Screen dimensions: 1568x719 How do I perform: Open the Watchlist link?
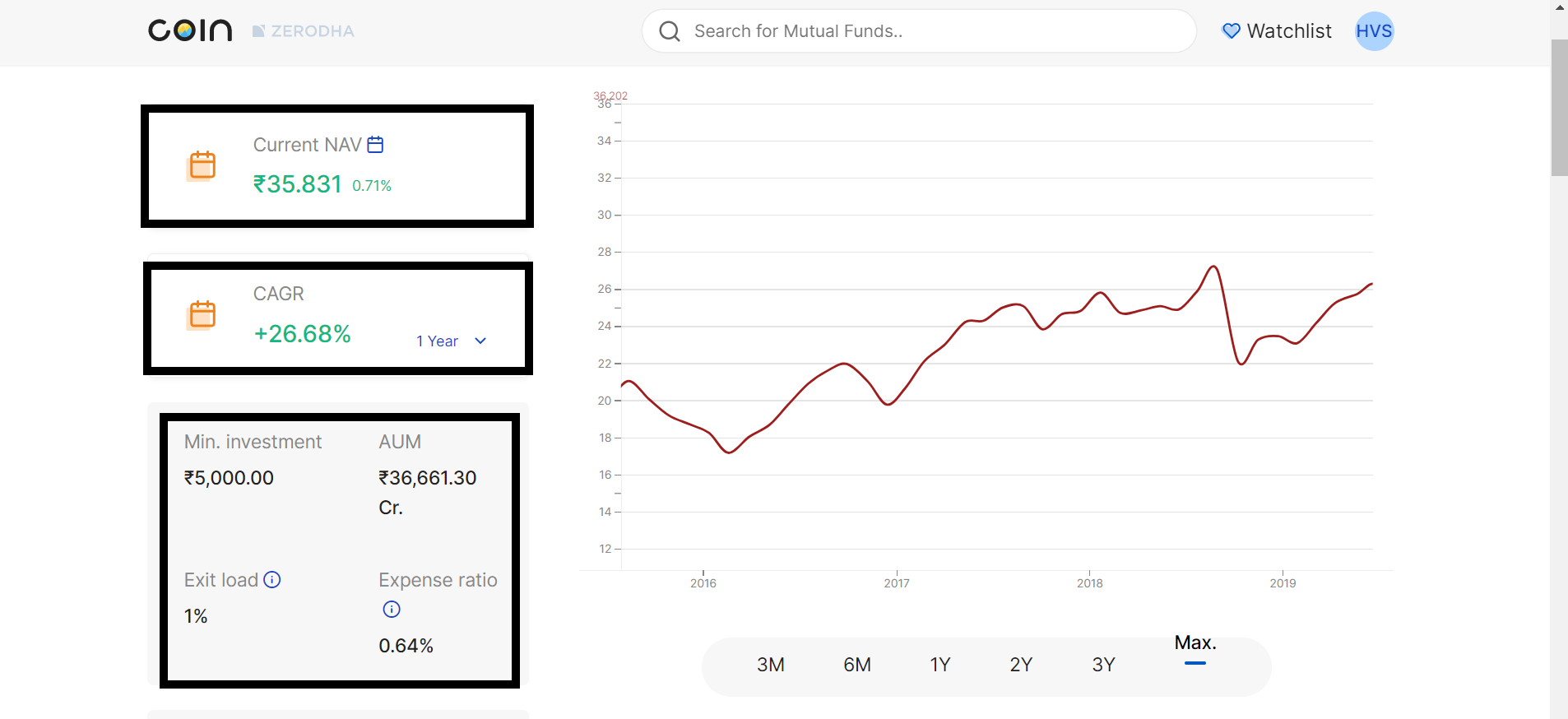[x=1277, y=31]
